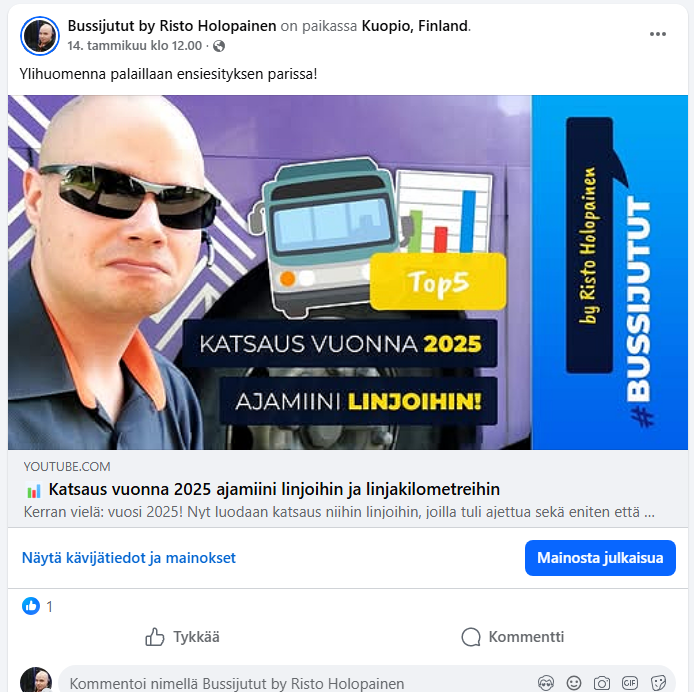Open the reactions count of 1
Viewport: 694px width, 692px height.
tap(50, 607)
